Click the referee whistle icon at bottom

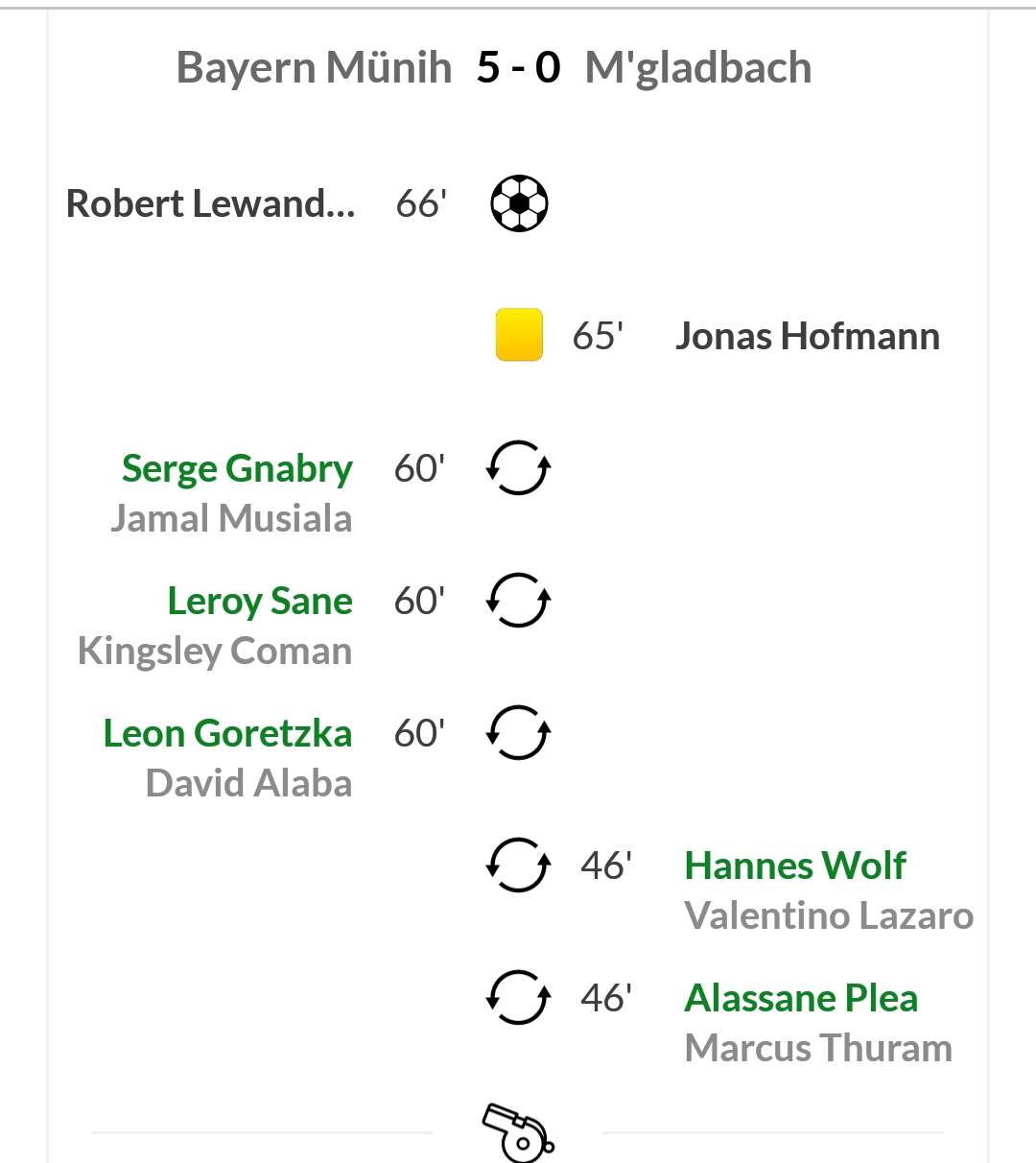(518, 1132)
